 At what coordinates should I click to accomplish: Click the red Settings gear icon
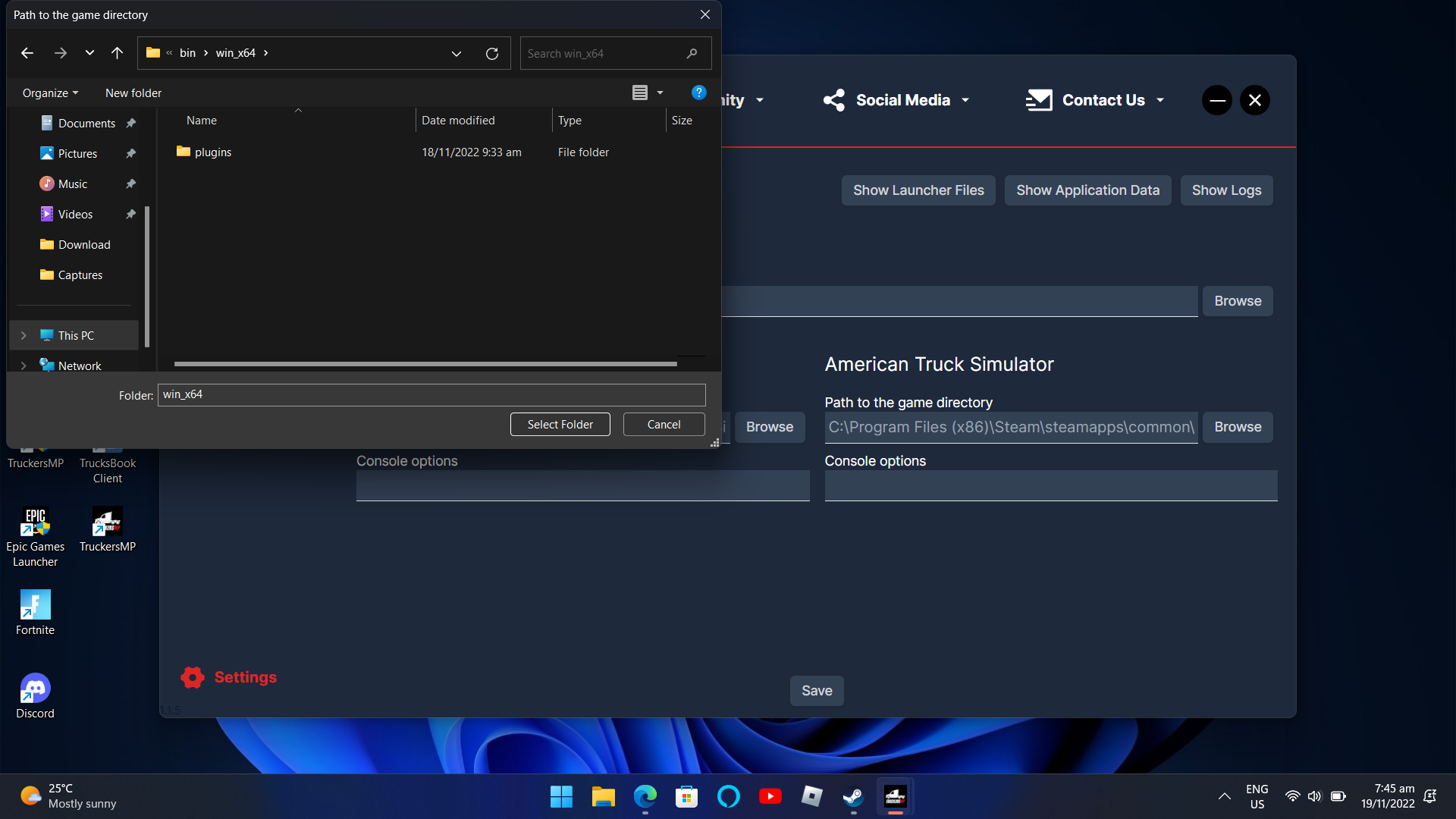[192, 677]
